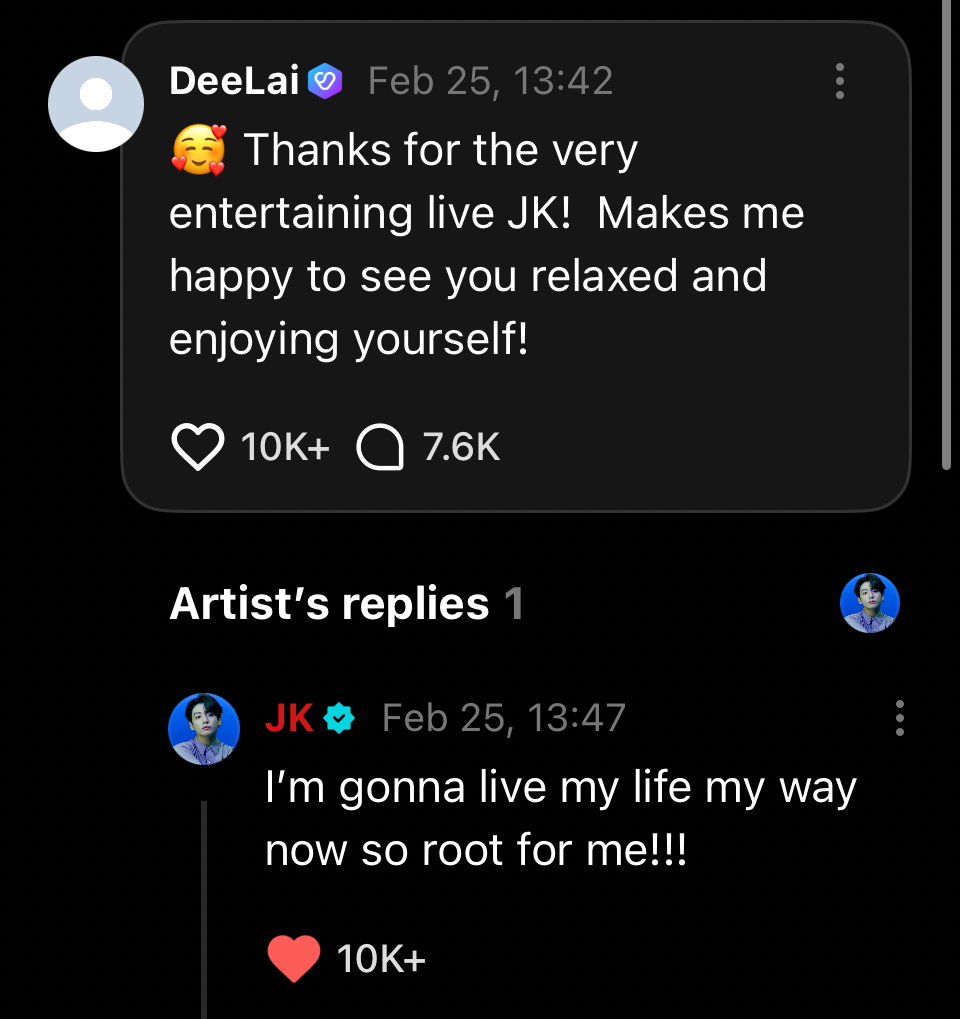Viewport: 960px width, 1019px height.
Task: View JK's profile picture beside his reply
Action: [204, 728]
